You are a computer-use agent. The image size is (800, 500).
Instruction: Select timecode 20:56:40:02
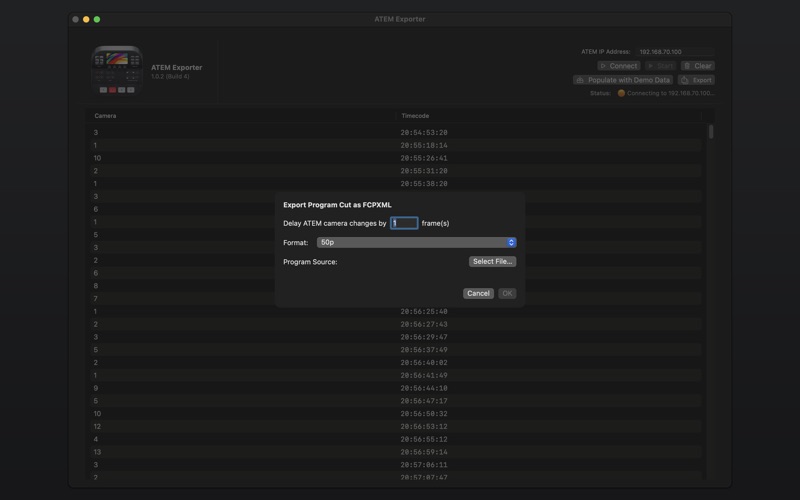pos(423,363)
